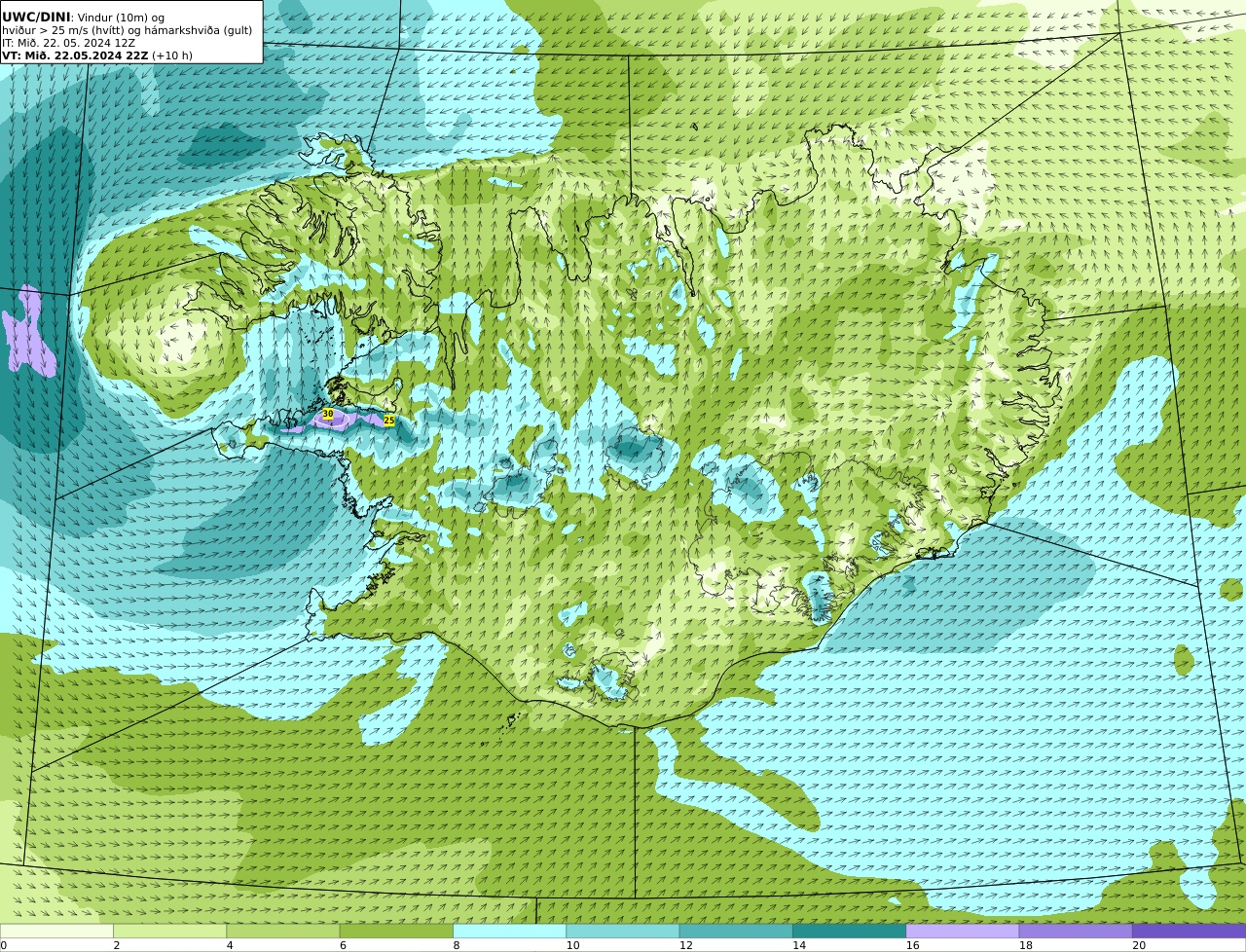1246x952 pixels.
Task: Click the 18–20 m/s purple legend swatch
Action: pyautogui.click(x=1076, y=931)
